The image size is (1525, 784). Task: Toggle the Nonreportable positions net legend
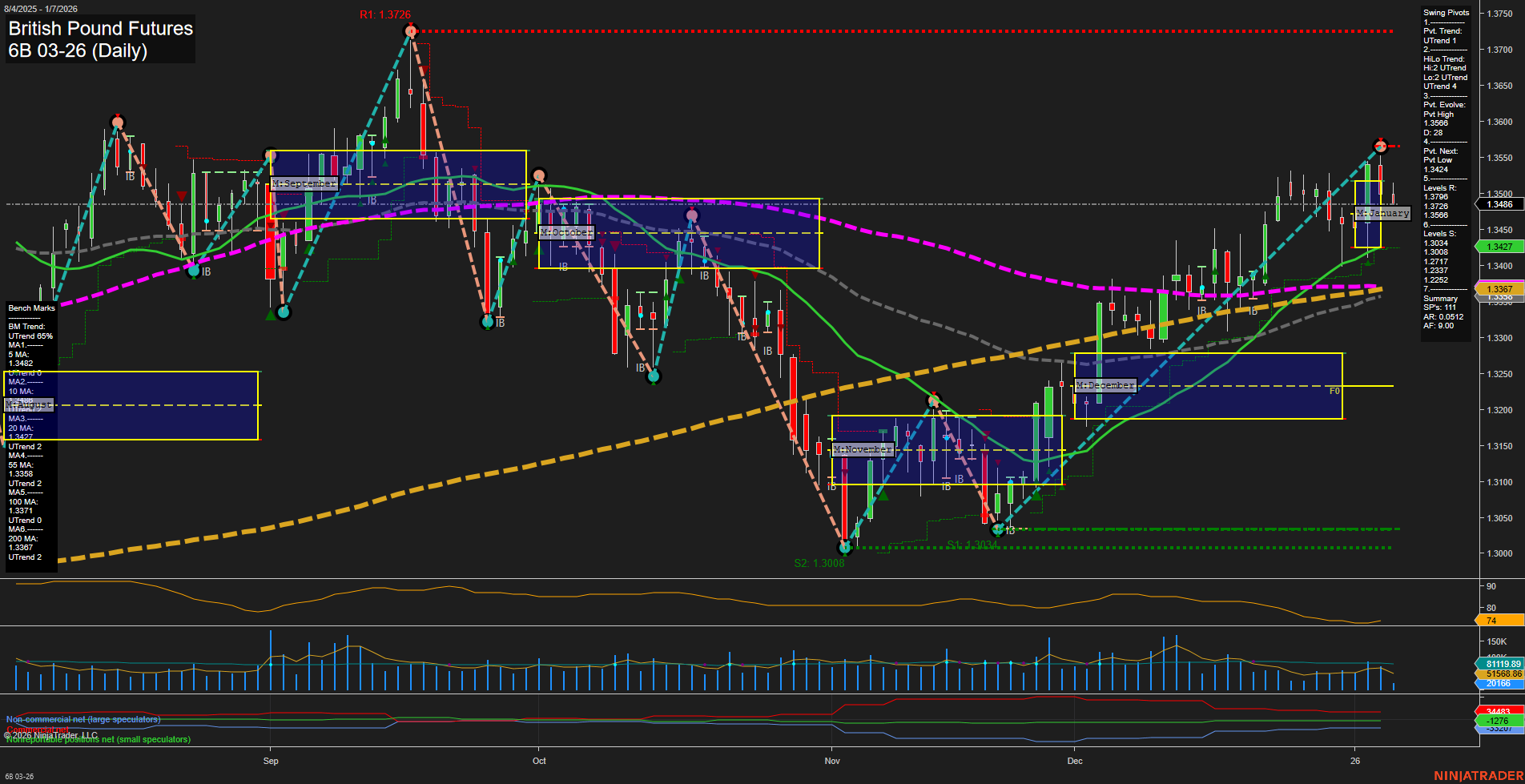(x=98, y=739)
